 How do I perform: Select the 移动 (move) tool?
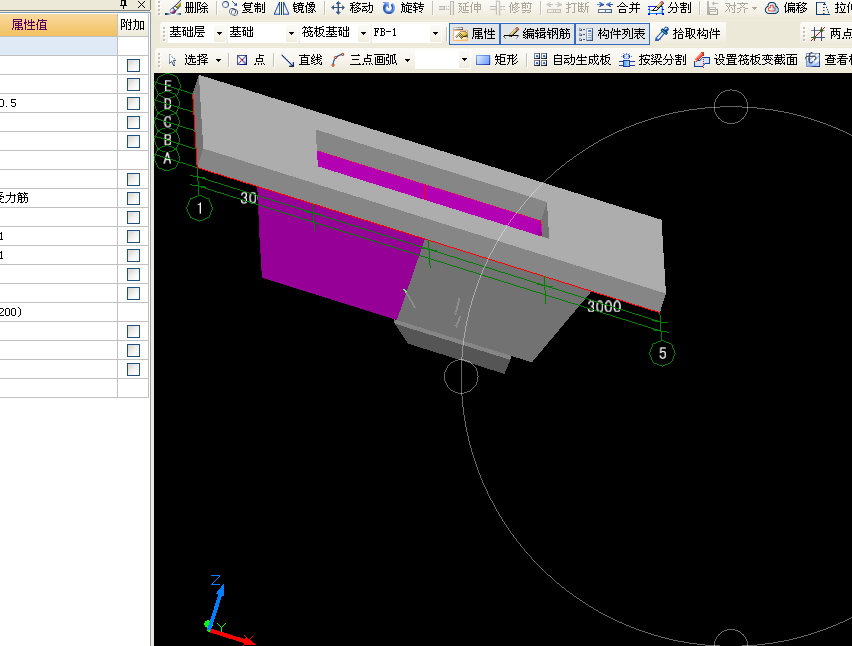point(352,8)
